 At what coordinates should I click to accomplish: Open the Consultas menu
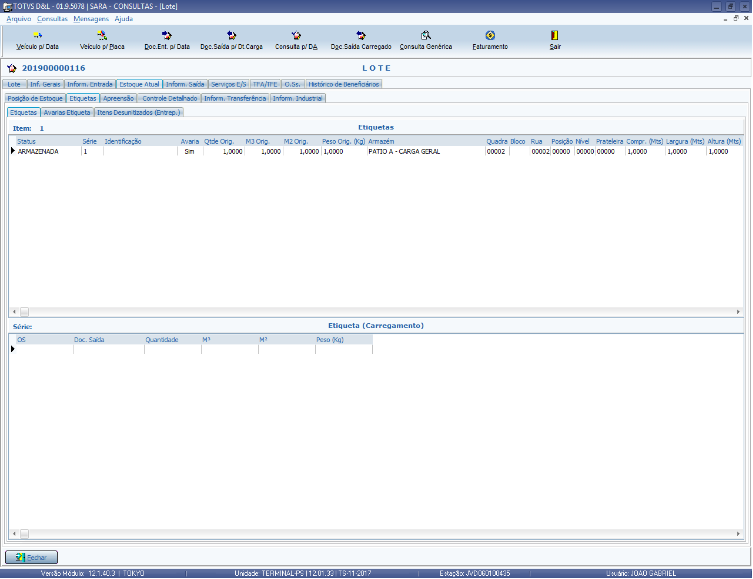click(52, 19)
